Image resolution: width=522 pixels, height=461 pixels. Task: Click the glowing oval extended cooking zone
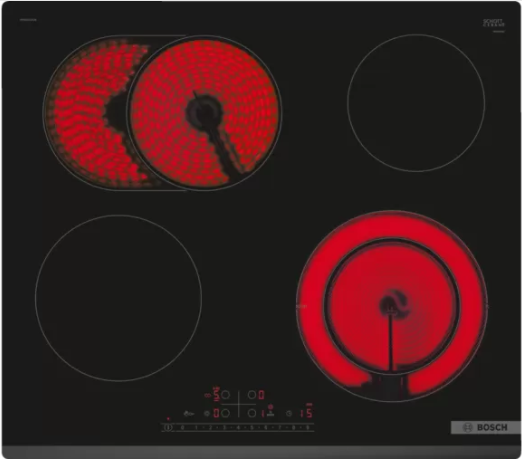coord(162,113)
